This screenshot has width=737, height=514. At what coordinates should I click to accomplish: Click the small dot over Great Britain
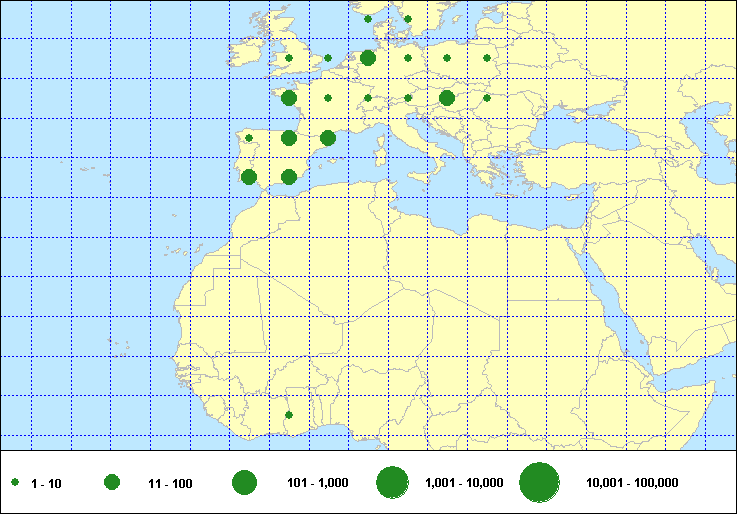pyautogui.click(x=289, y=58)
